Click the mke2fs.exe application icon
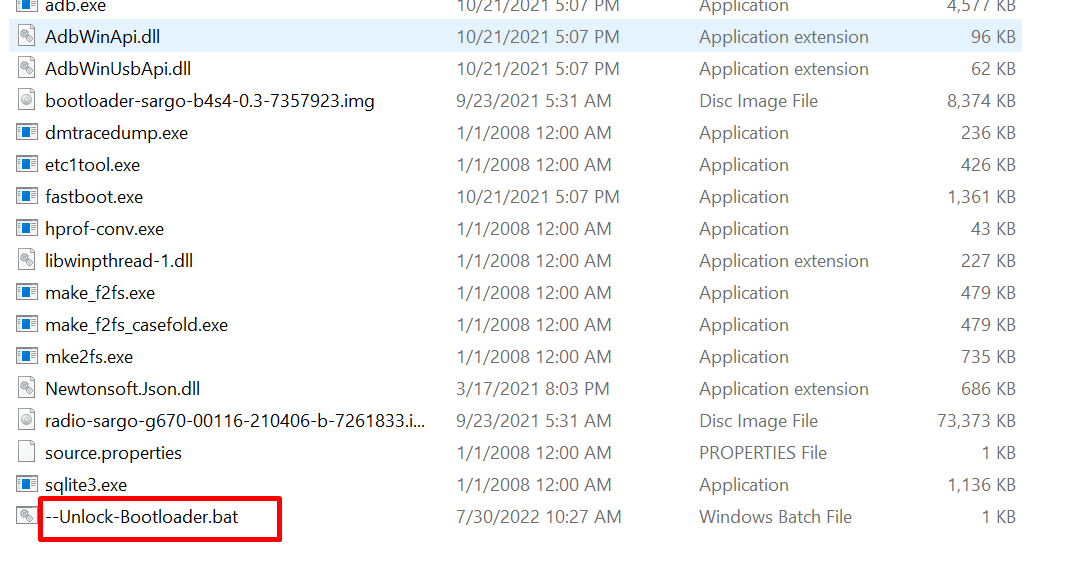 coord(27,357)
